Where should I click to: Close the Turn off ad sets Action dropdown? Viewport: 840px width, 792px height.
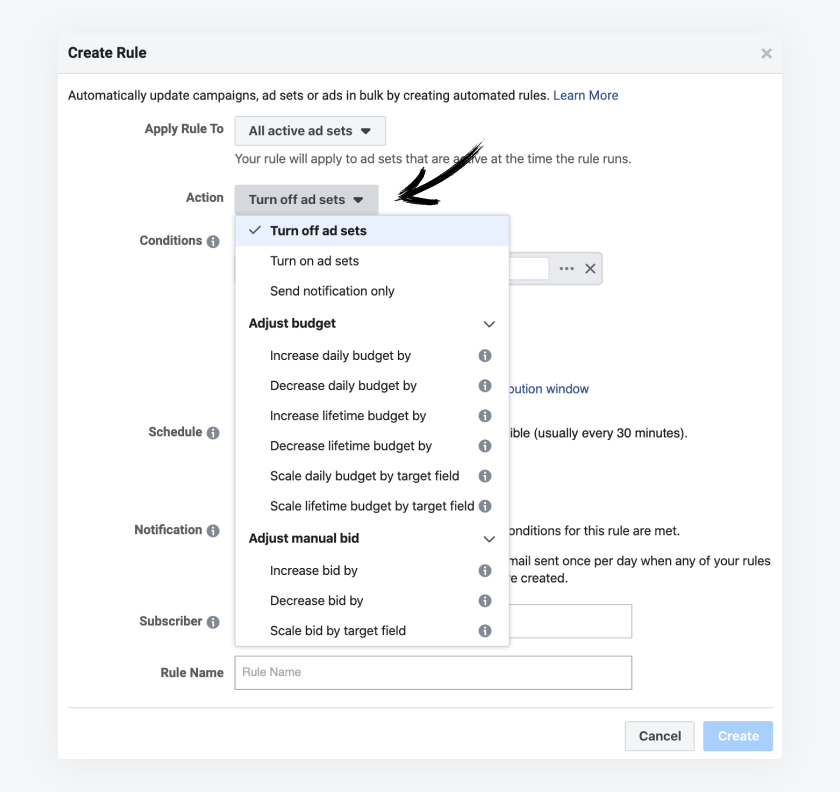(x=306, y=200)
